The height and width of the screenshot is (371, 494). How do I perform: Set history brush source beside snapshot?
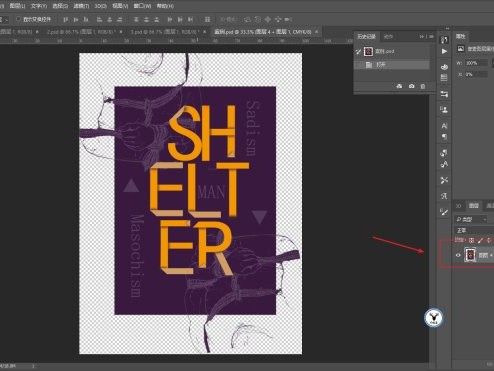(x=358, y=51)
